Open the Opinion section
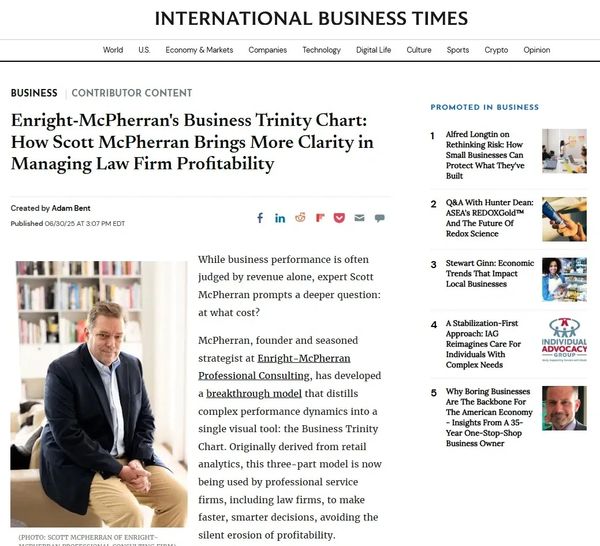This screenshot has width=600, height=546. coord(536,50)
